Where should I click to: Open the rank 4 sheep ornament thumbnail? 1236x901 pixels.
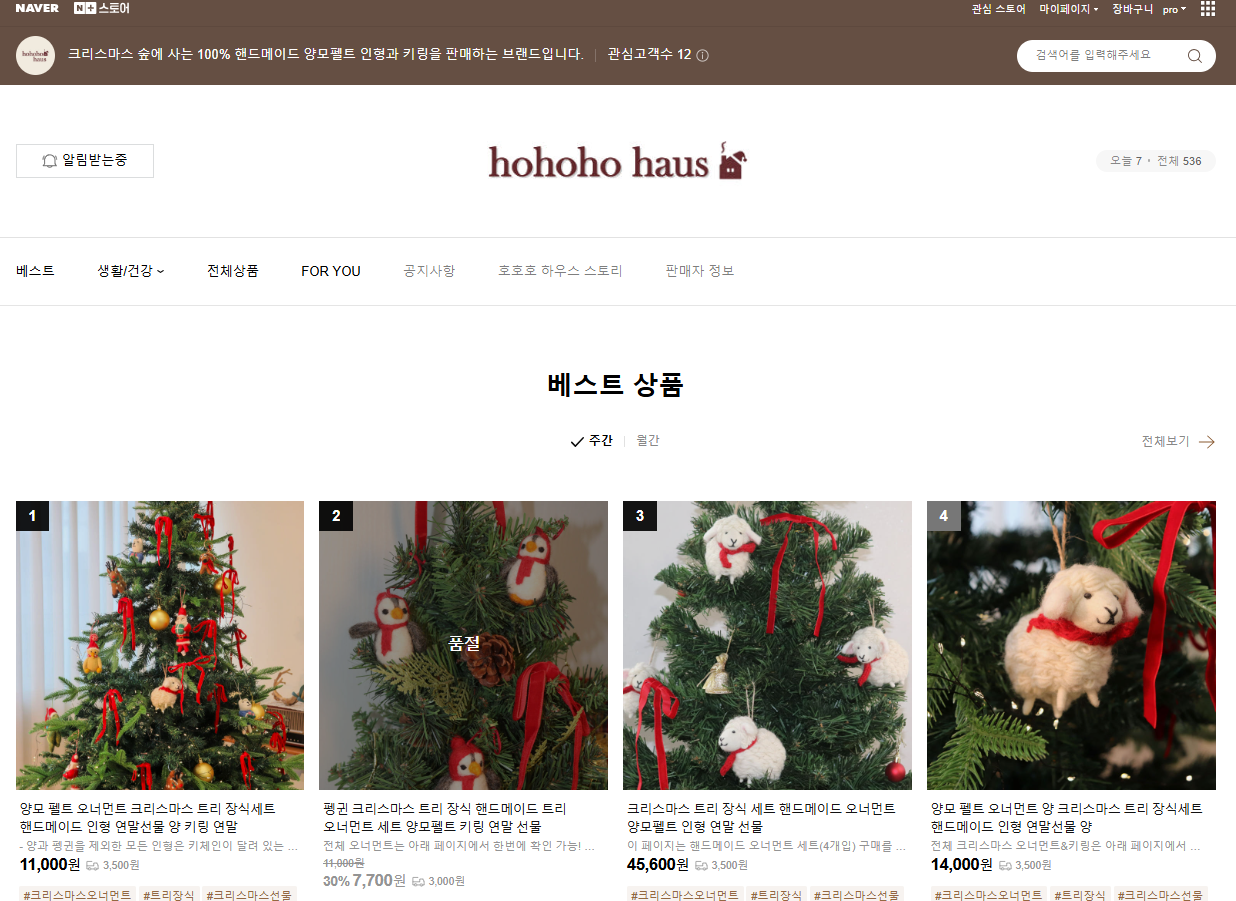click(1071, 646)
